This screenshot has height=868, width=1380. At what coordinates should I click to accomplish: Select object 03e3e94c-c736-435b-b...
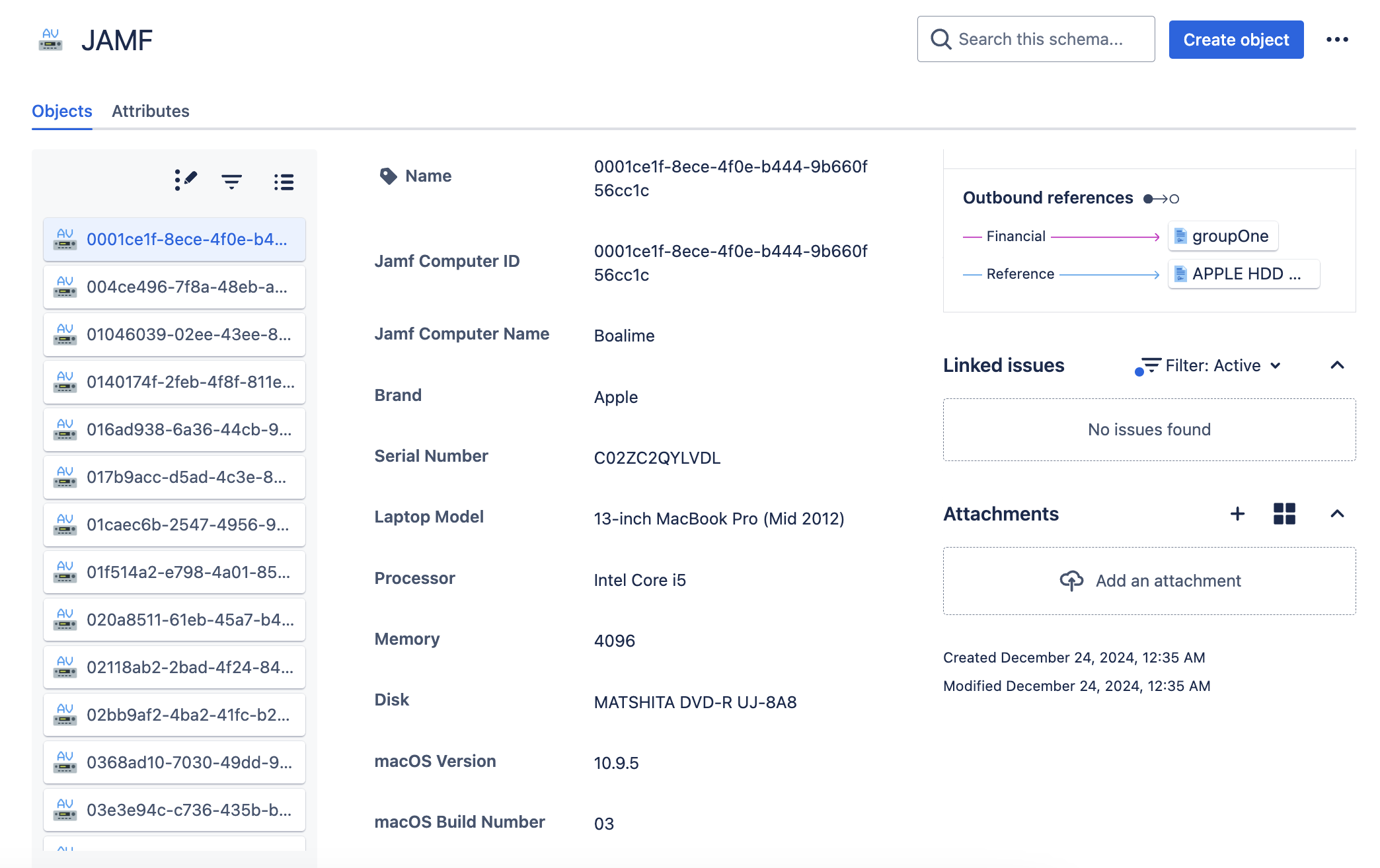click(x=174, y=810)
